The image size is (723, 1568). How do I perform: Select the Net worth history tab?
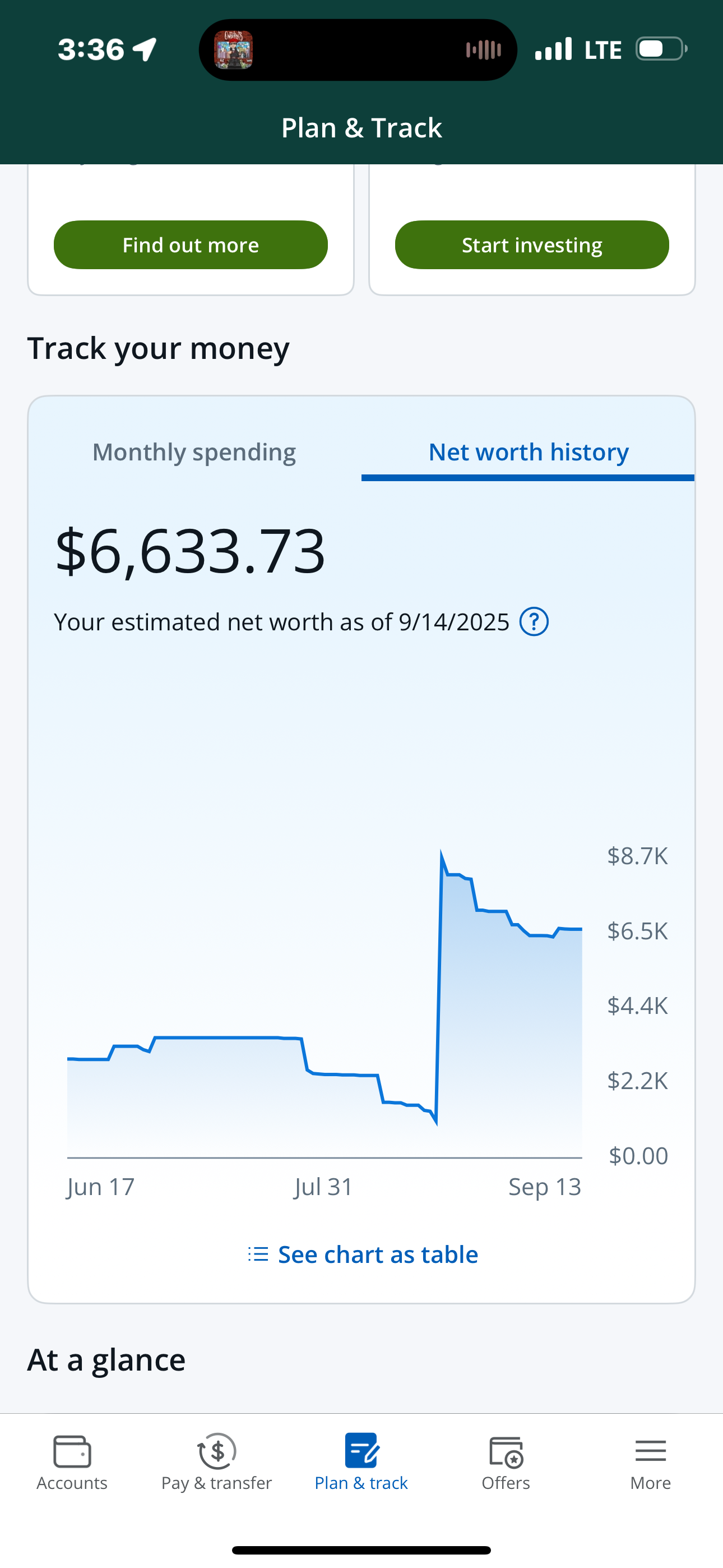coord(529,452)
